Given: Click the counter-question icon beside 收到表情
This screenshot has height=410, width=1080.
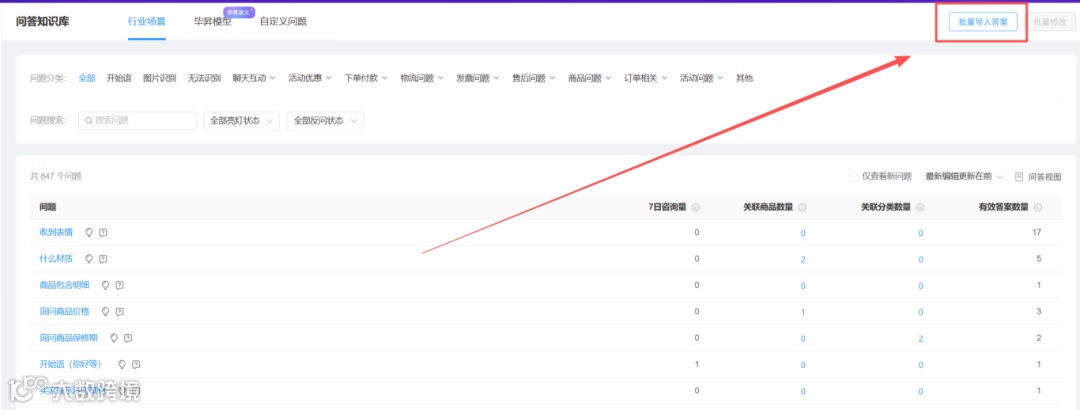Looking at the screenshot, I should tap(103, 232).
